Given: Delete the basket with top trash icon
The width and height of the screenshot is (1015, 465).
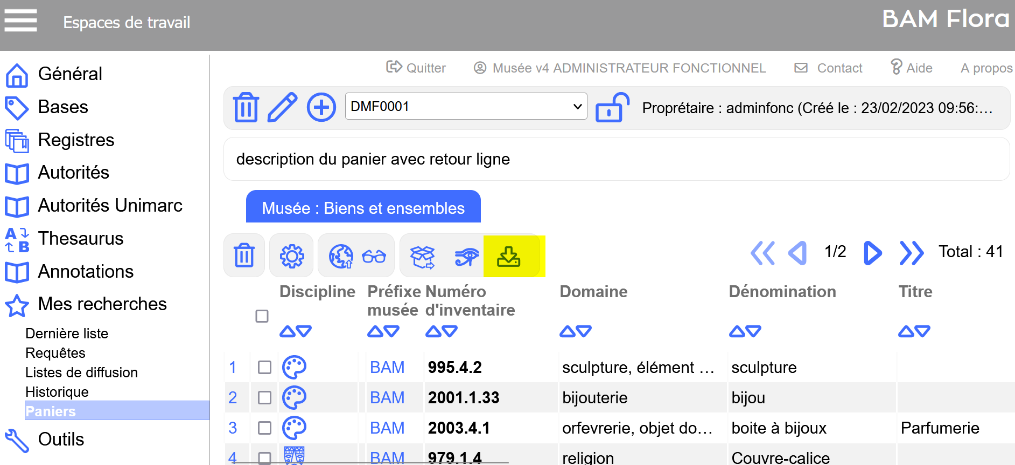Looking at the screenshot, I should [246, 107].
